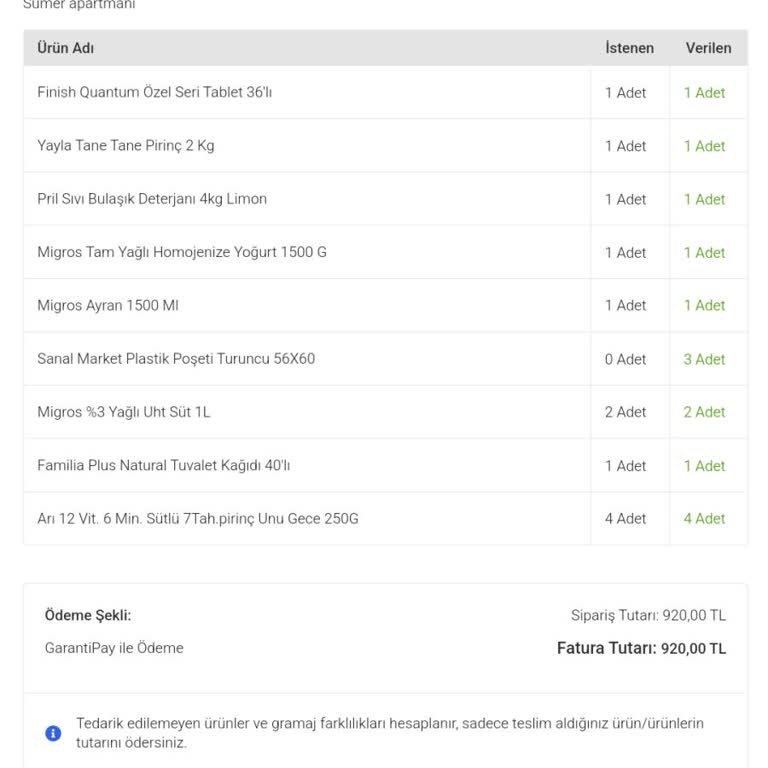Select Migros Tam Yağlı Homojenize Yoğurt row
The width and height of the screenshot is (768, 768).
(x=385, y=252)
